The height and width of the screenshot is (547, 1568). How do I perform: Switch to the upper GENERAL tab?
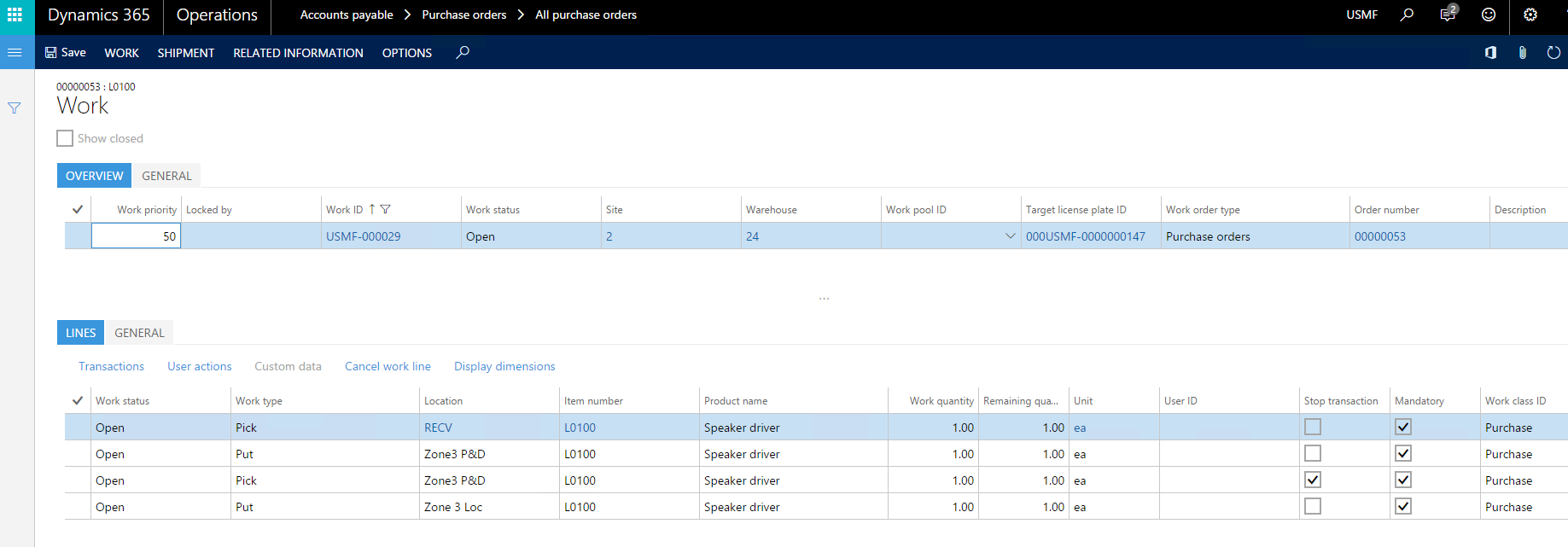166,176
